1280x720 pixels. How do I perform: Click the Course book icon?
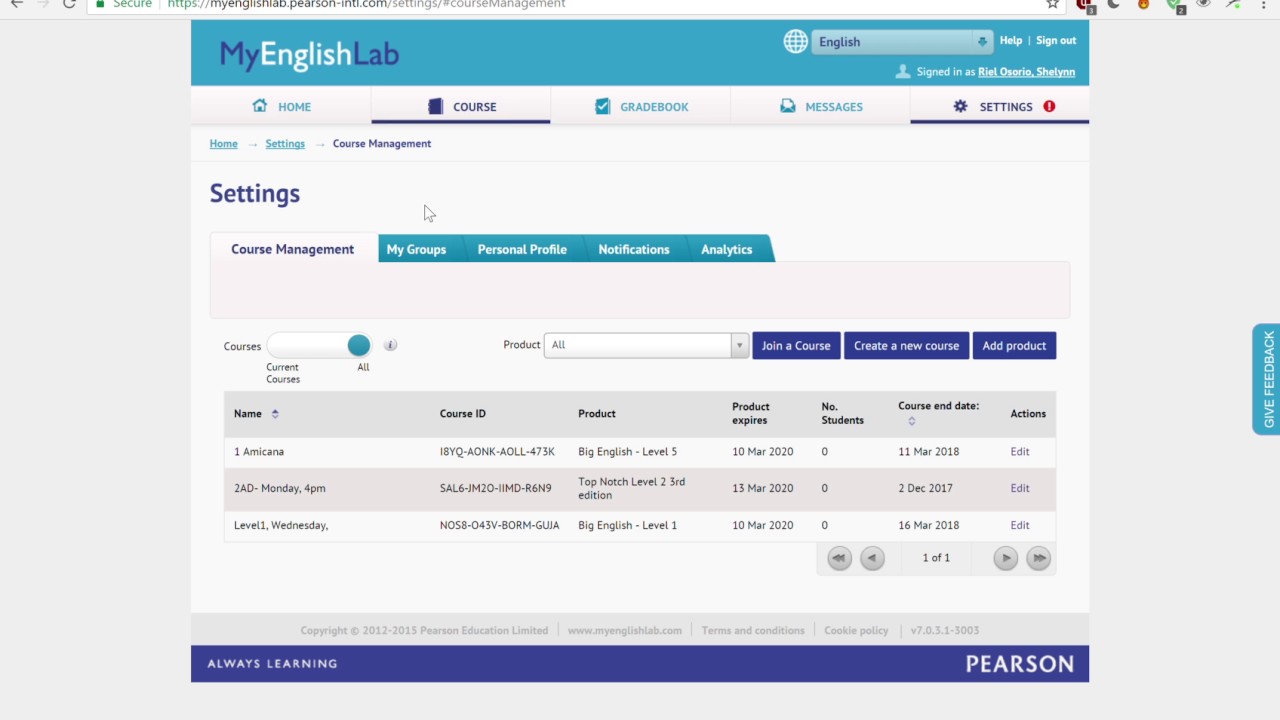pyautogui.click(x=435, y=106)
